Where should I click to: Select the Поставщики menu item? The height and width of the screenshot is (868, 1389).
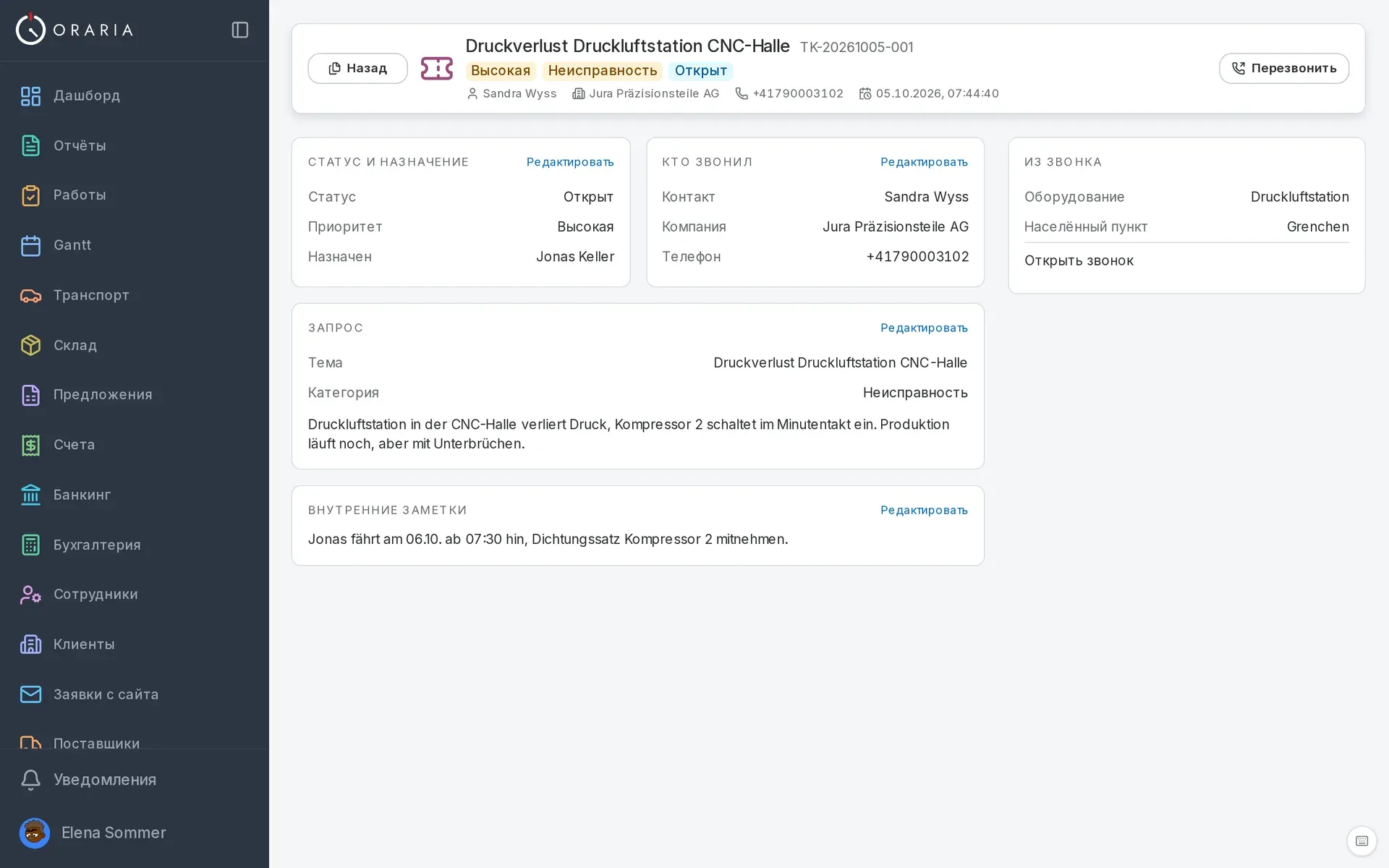pos(96,743)
